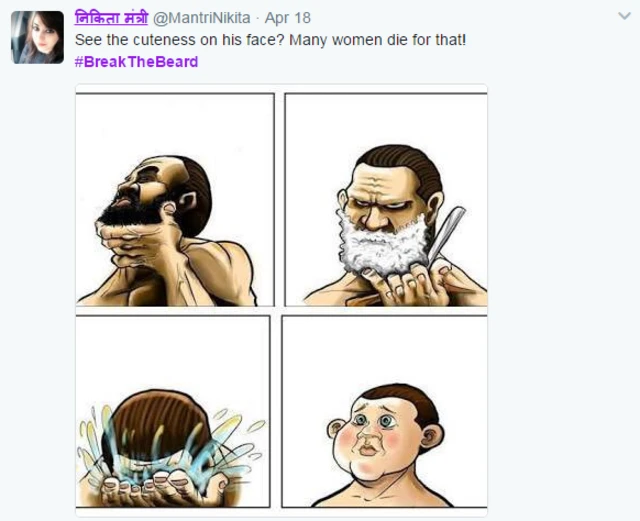Screen dimensions: 640x521
Task: Open the @MantriNikita handle
Action: pos(202,18)
